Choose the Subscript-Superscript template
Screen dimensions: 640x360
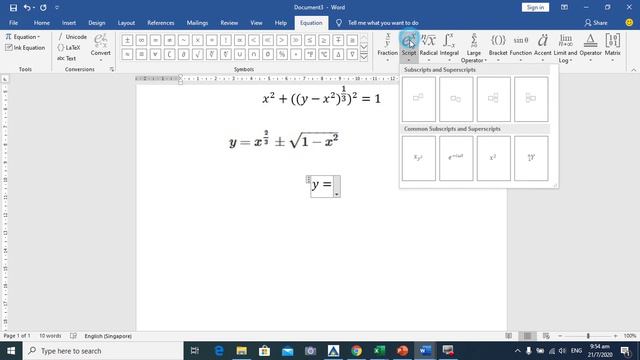[x=493, y=99]
